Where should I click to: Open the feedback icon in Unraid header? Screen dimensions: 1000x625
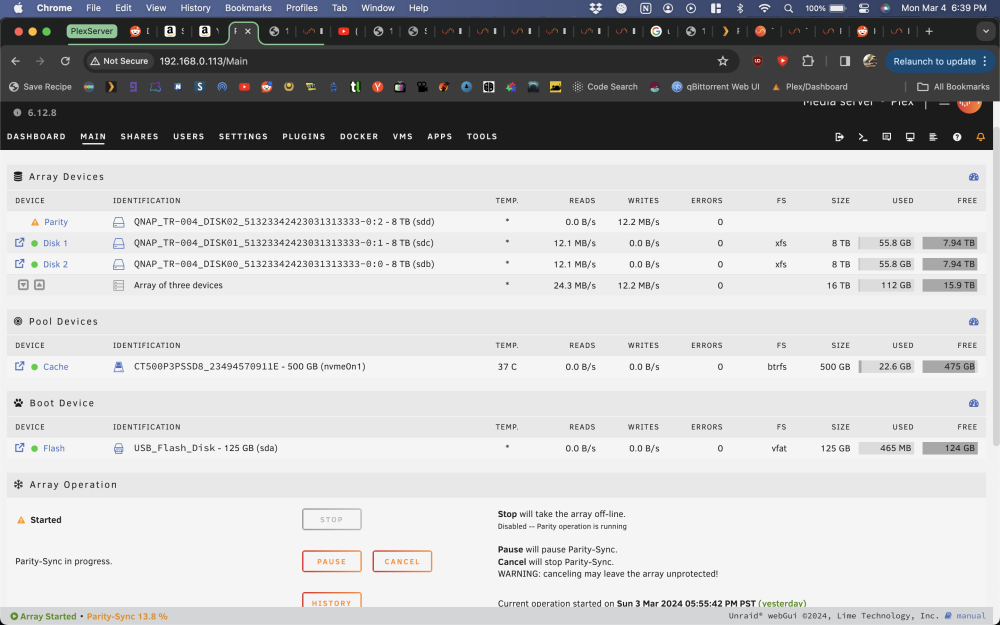point(886,137)
